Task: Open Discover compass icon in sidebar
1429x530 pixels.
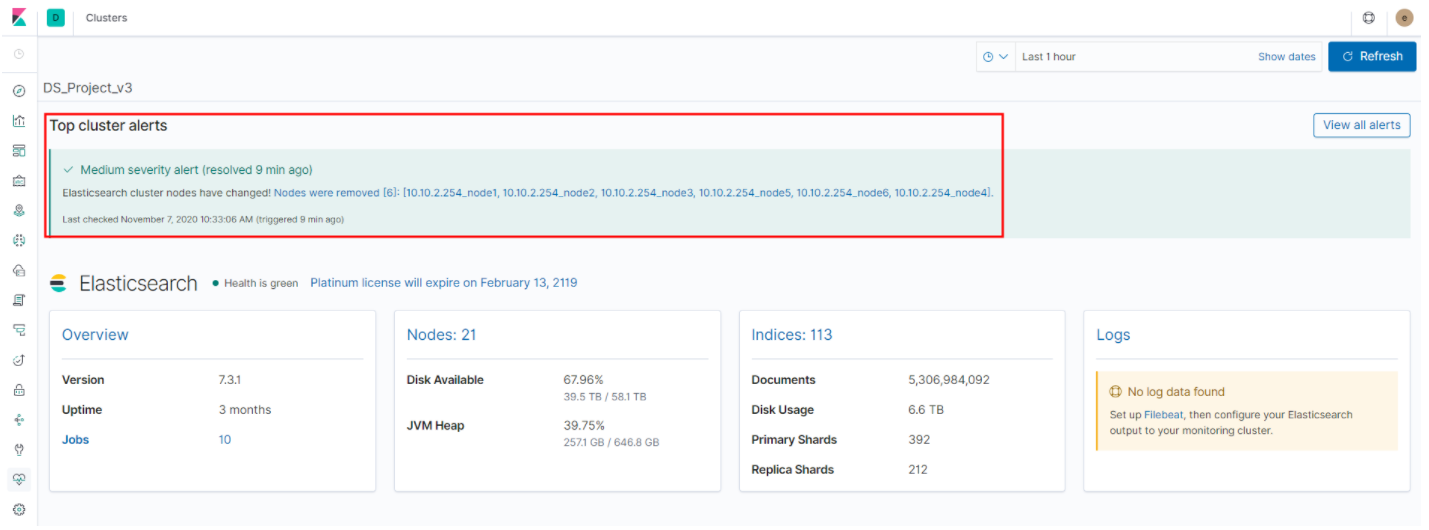Action: click(x=19, y=91)
